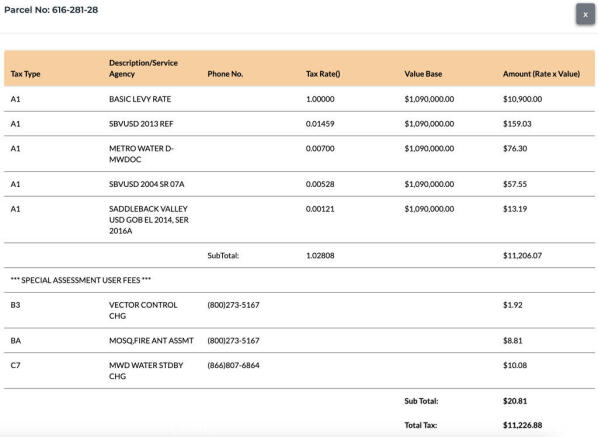This screenshot has height=437, width=598.
Task: Click the SPECIAL ASSESSMENT USER FEES heading
Action: coord(81,280)
